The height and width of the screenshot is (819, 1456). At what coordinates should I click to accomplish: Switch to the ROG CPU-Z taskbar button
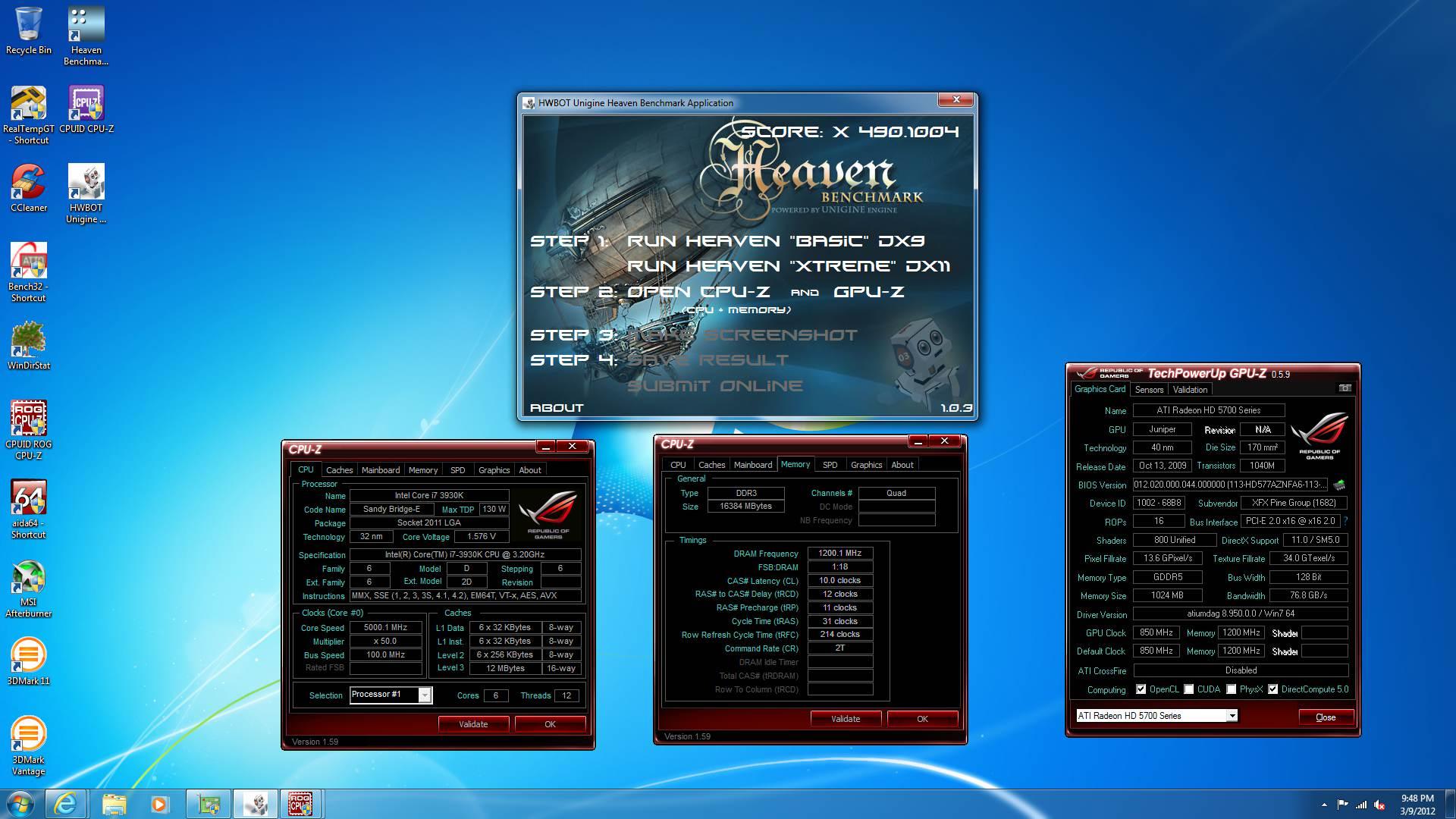tap(301, 804)
